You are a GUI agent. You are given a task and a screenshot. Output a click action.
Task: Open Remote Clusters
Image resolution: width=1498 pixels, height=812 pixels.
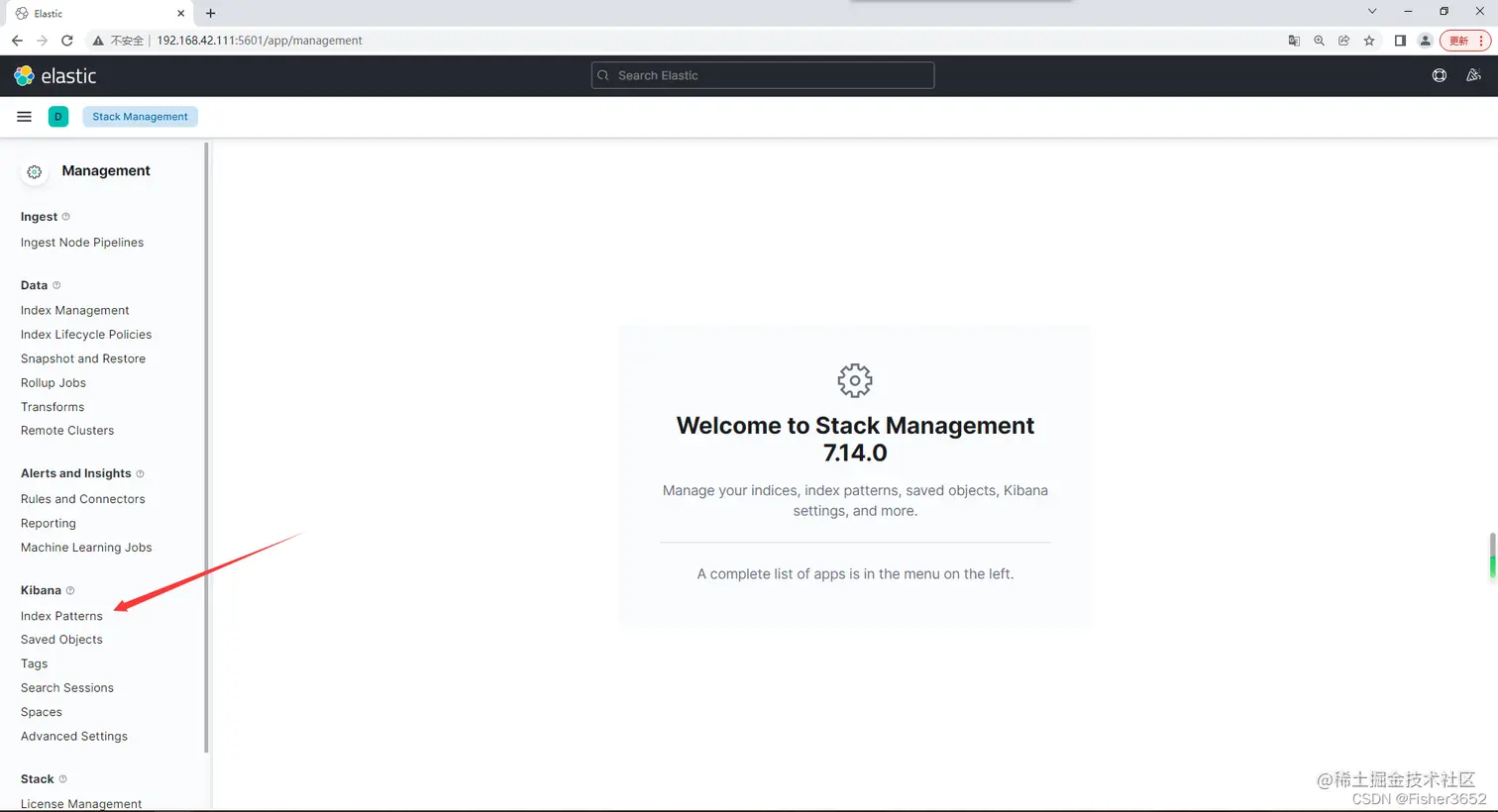67,431
